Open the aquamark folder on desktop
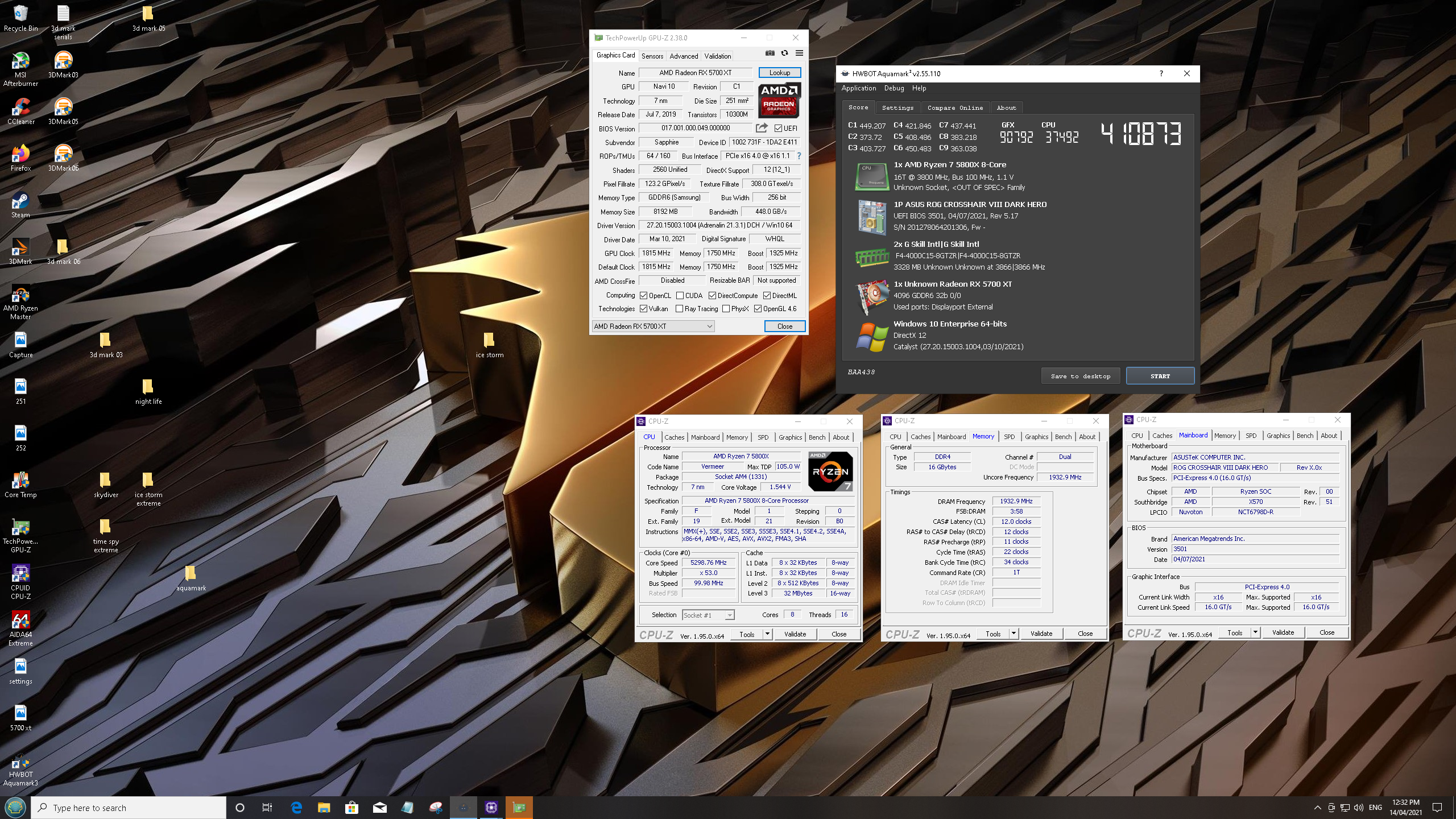1456x819 pixels. tap(191, 577)
